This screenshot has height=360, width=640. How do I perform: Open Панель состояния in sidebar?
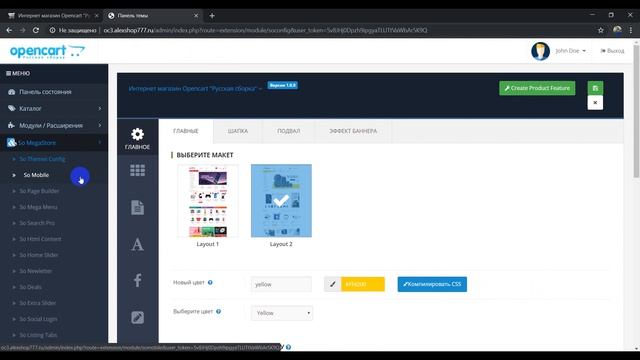coord(54,92)
